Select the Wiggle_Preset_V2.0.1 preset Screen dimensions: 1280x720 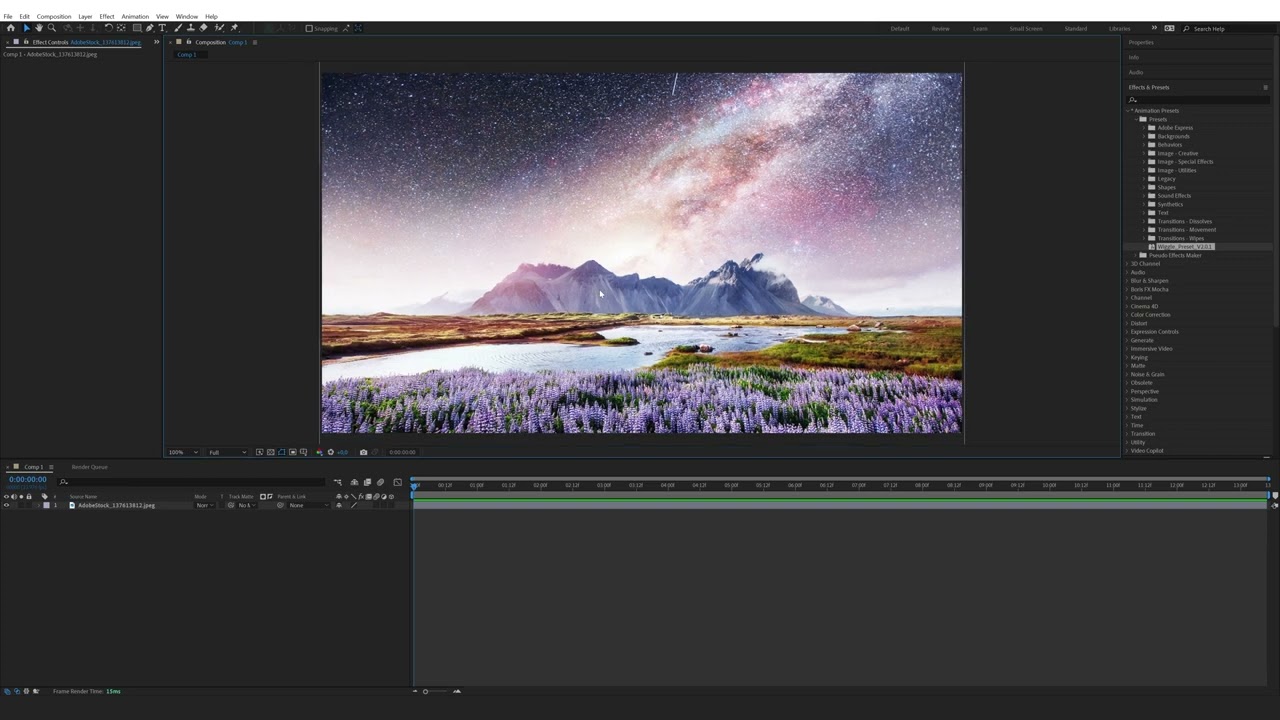tap(1185, 247)
